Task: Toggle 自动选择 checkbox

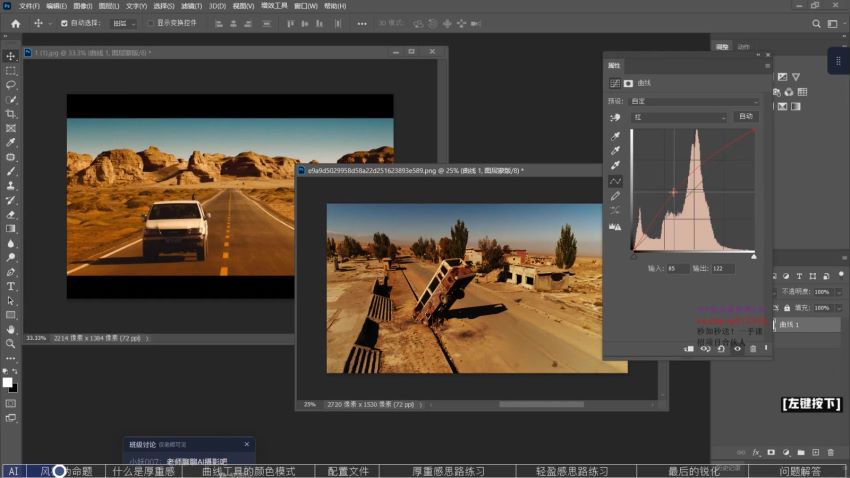Action: tap(65, 23)
